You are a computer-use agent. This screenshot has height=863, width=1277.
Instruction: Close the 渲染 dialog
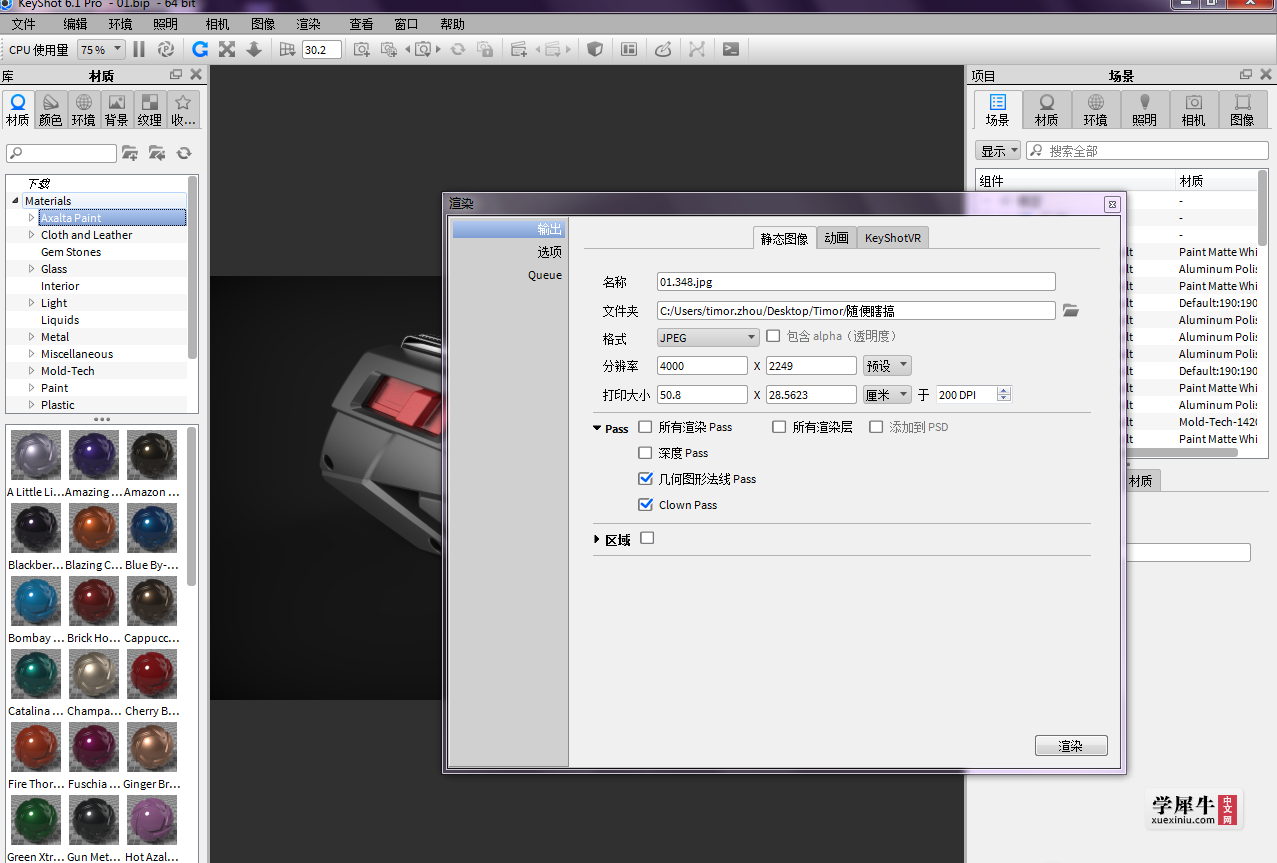[x=1112, y=204]
